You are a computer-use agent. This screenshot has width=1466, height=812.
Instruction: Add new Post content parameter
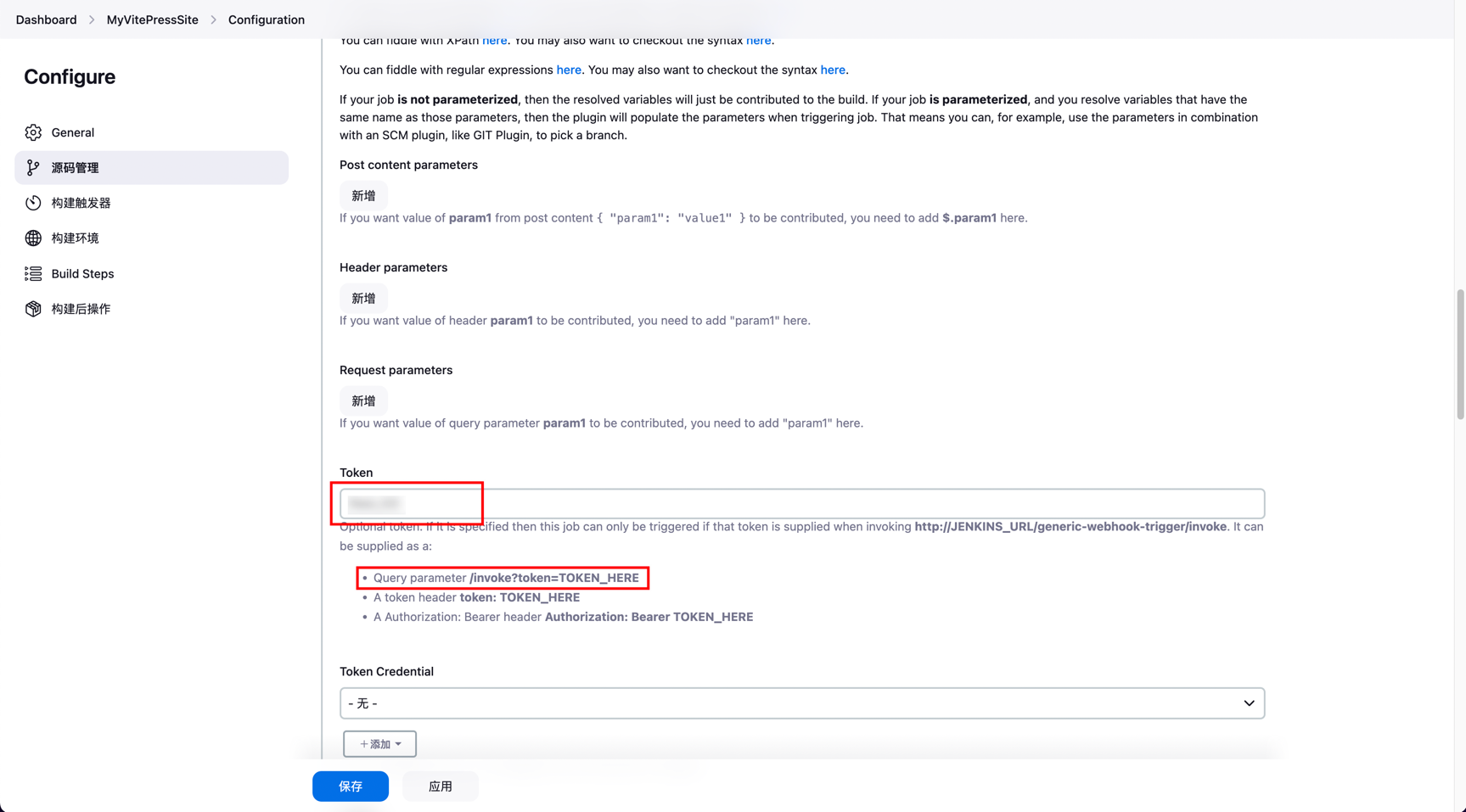coord(363,196)
